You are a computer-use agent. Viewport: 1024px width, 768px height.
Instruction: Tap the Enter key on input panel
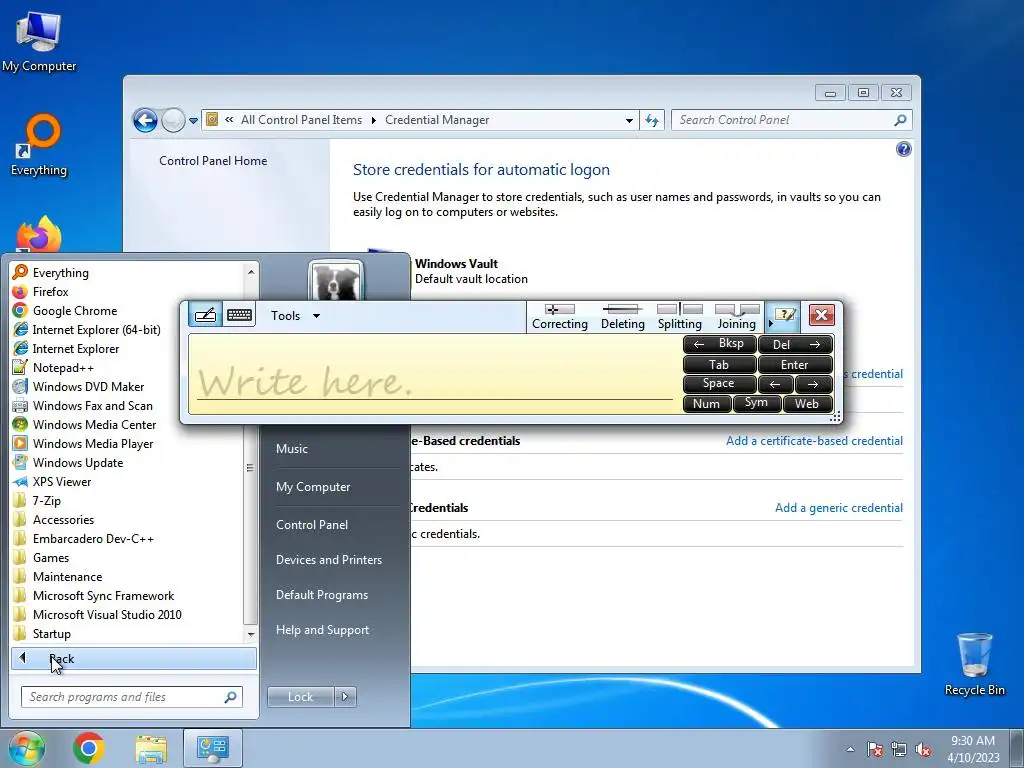795,364
